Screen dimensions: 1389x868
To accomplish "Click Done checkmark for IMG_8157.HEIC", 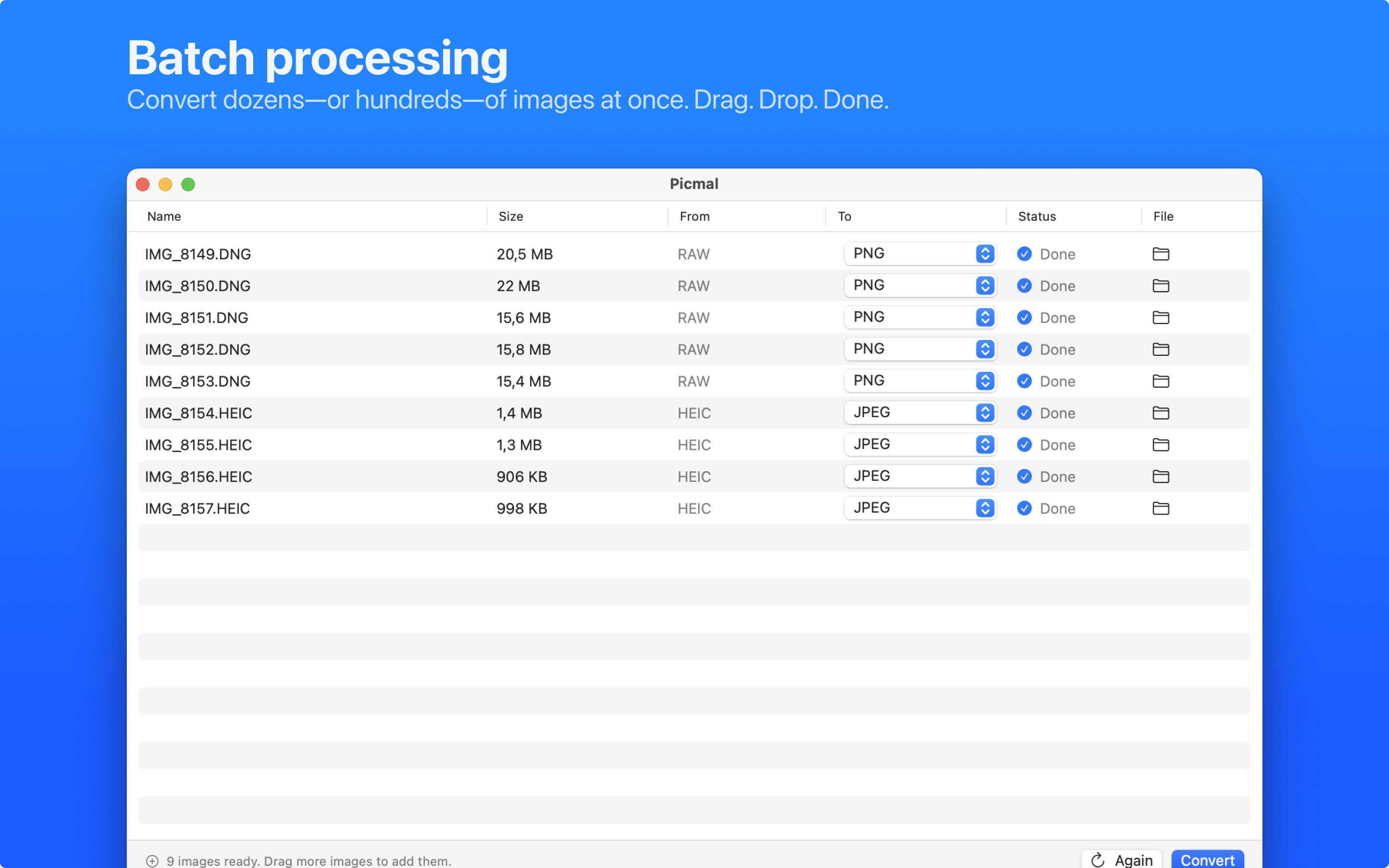I will coord(1024,508).
